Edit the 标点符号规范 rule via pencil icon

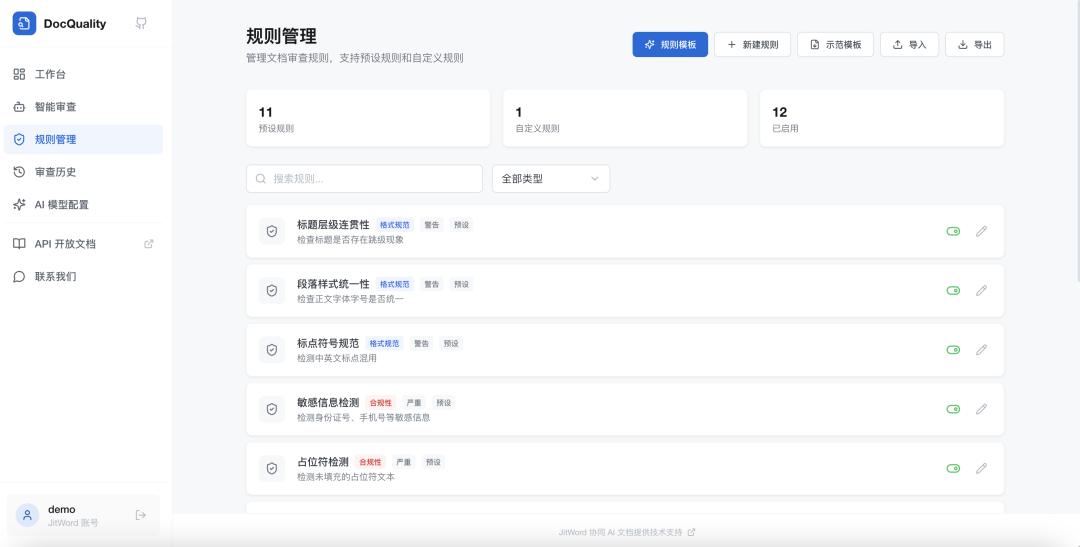click(x=982, y=350)
